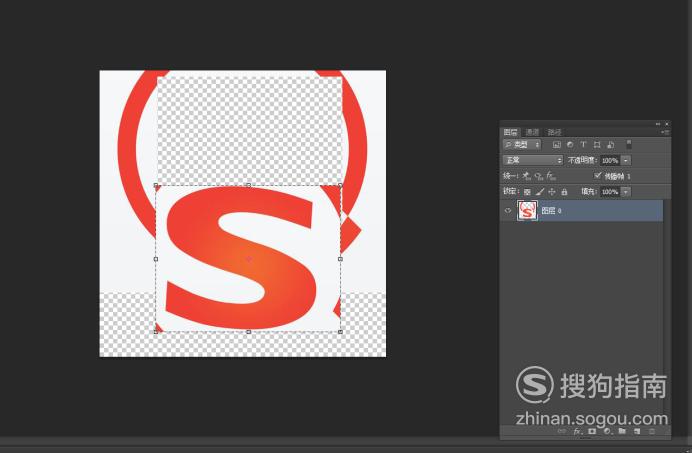Screen dimensions: 692x453
Task: Open the layers panel flyout menu
Action: tap(666, 132)
